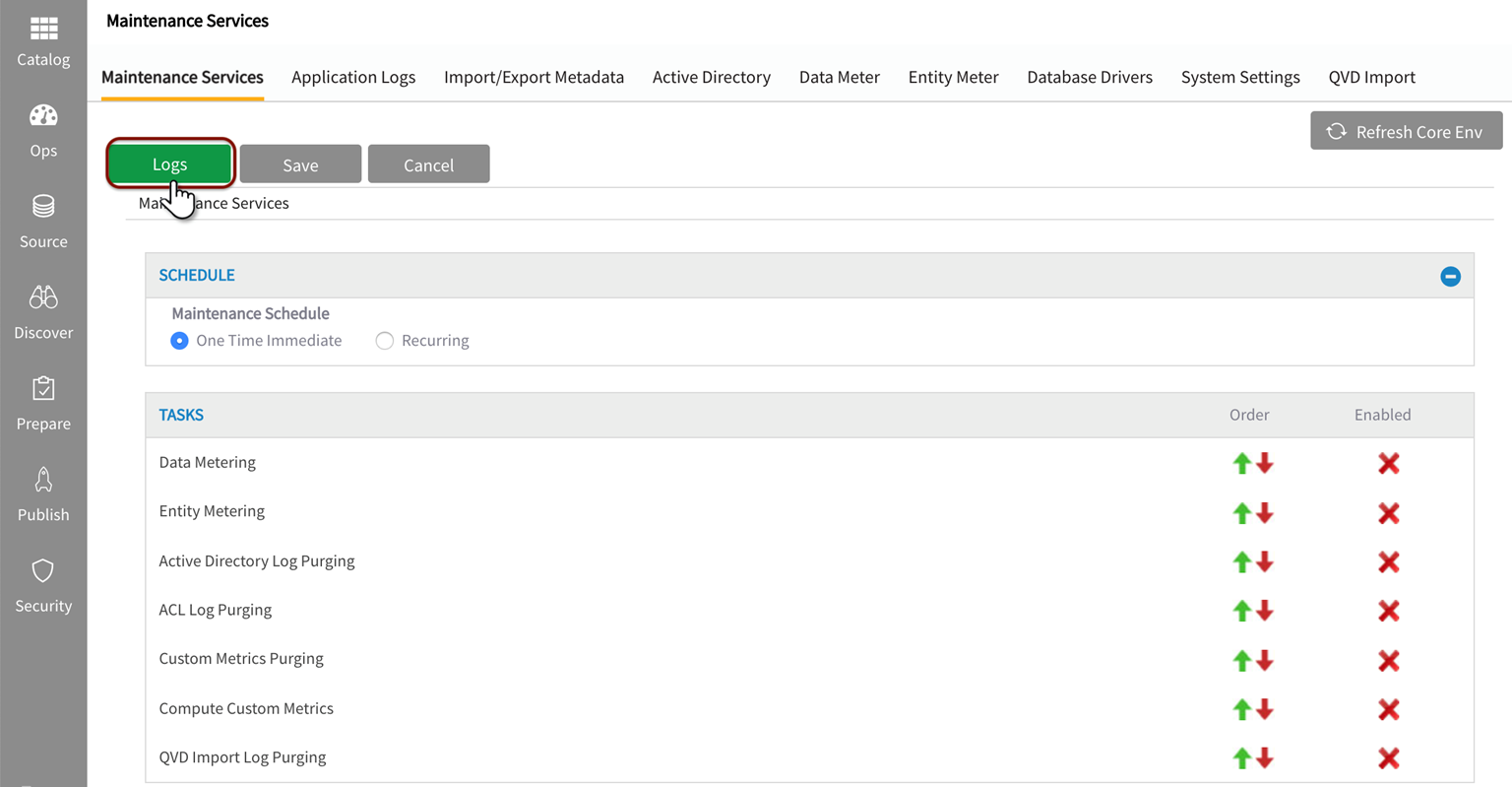The height and width of the screenshot is (787, 1512).
Task: Click the green Logs button
Action: point(170,164)
